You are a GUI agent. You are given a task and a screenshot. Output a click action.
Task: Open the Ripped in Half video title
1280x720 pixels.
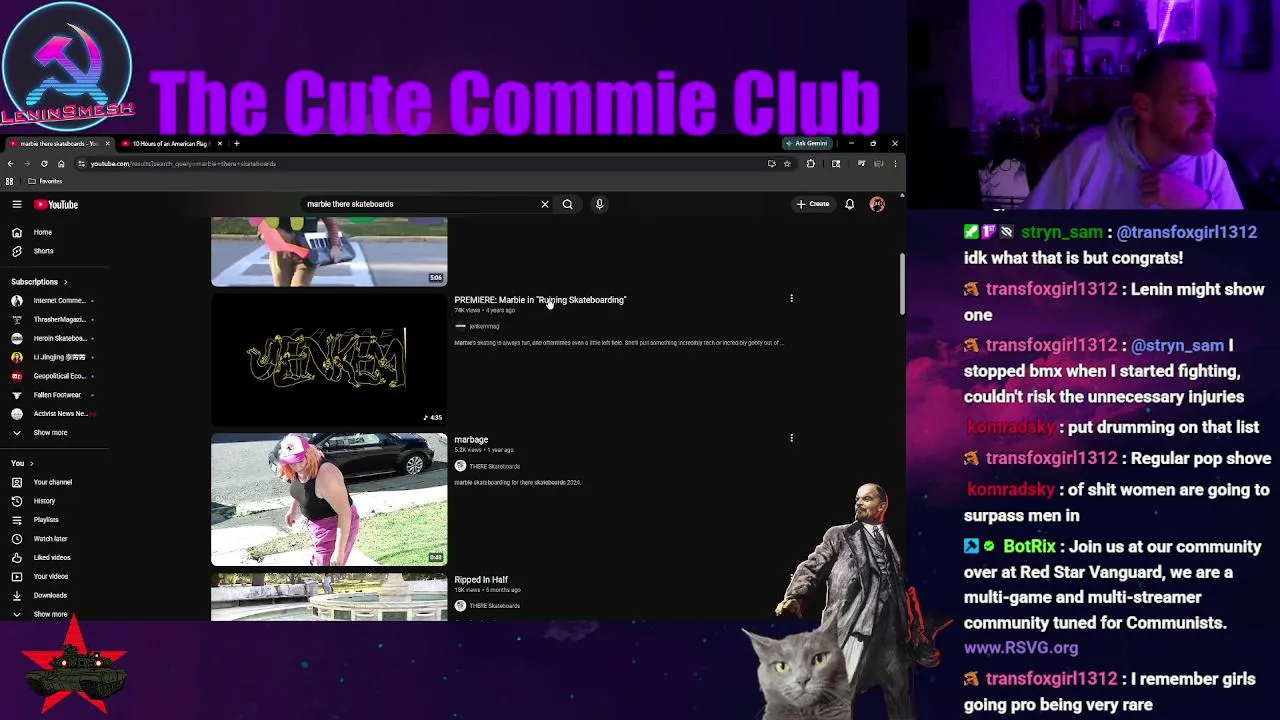(481, 580)
